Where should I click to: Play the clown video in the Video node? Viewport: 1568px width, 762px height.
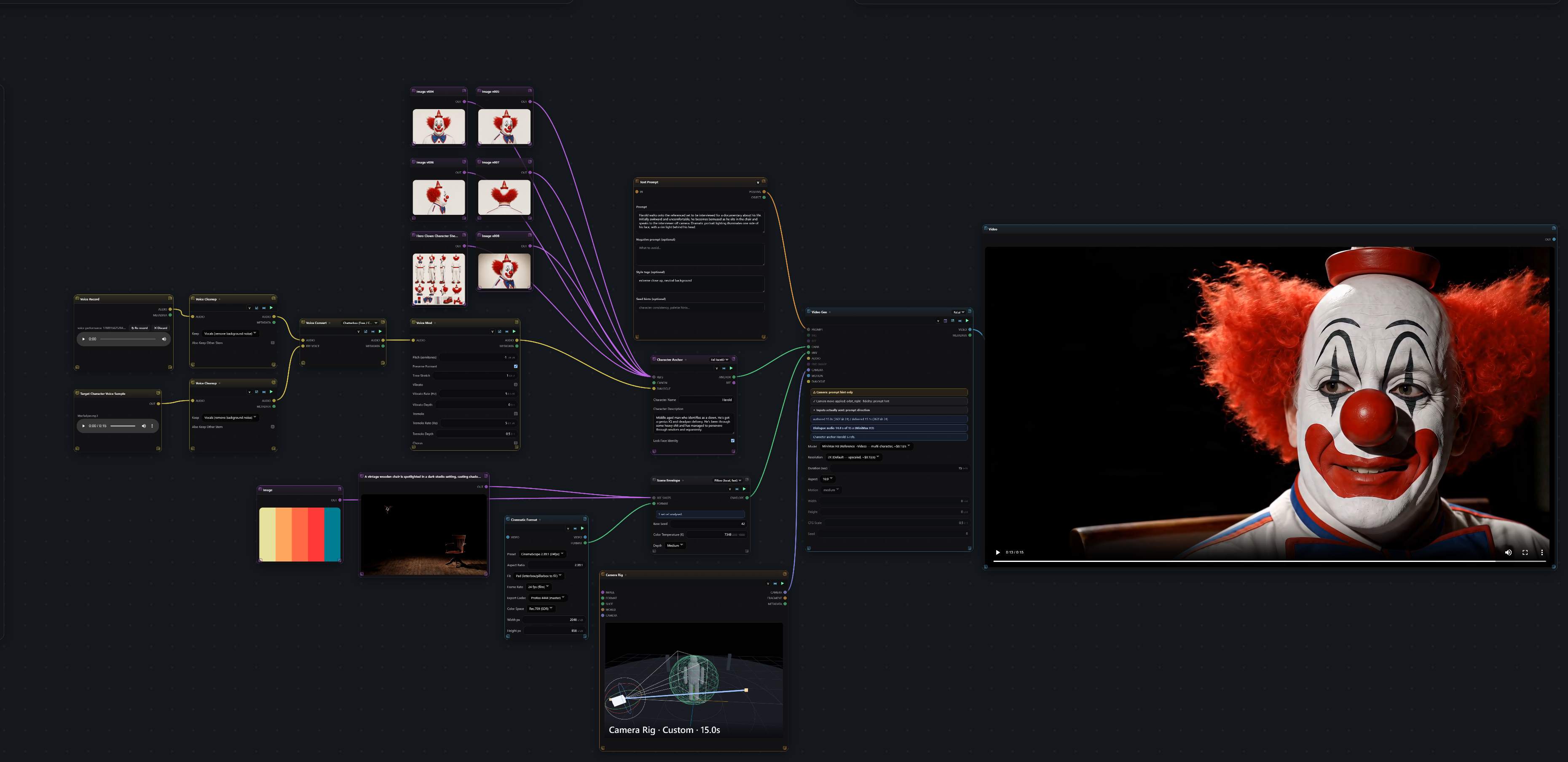point(998,553)
